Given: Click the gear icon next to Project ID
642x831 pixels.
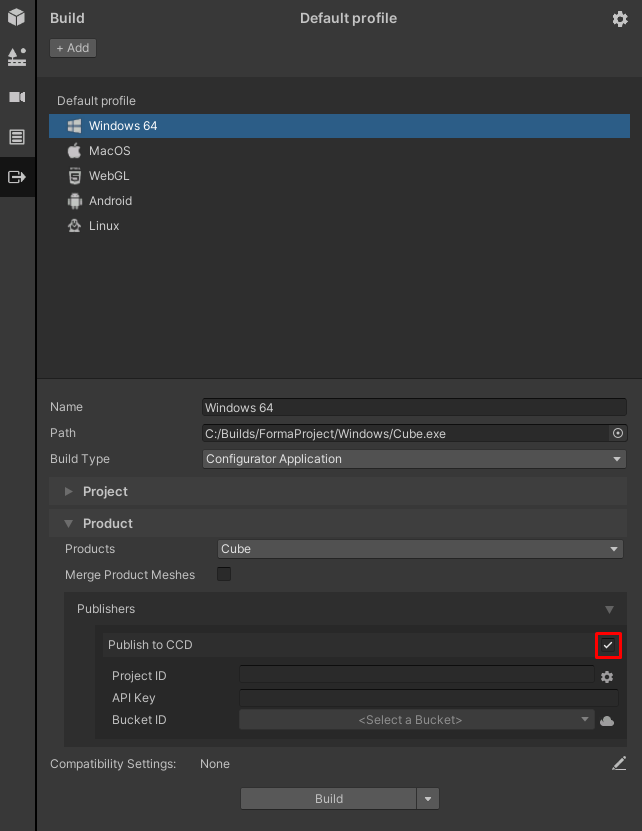Looking at the screenshot, I should 607,677.
